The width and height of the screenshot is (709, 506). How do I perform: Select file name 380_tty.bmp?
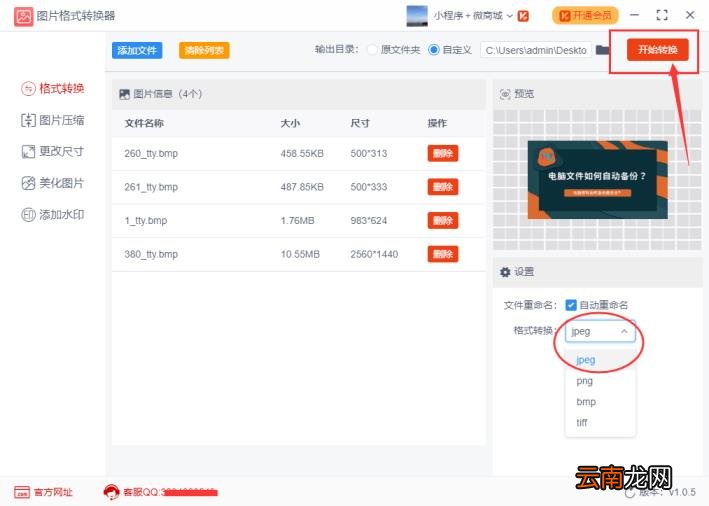(x=151, y=254)
